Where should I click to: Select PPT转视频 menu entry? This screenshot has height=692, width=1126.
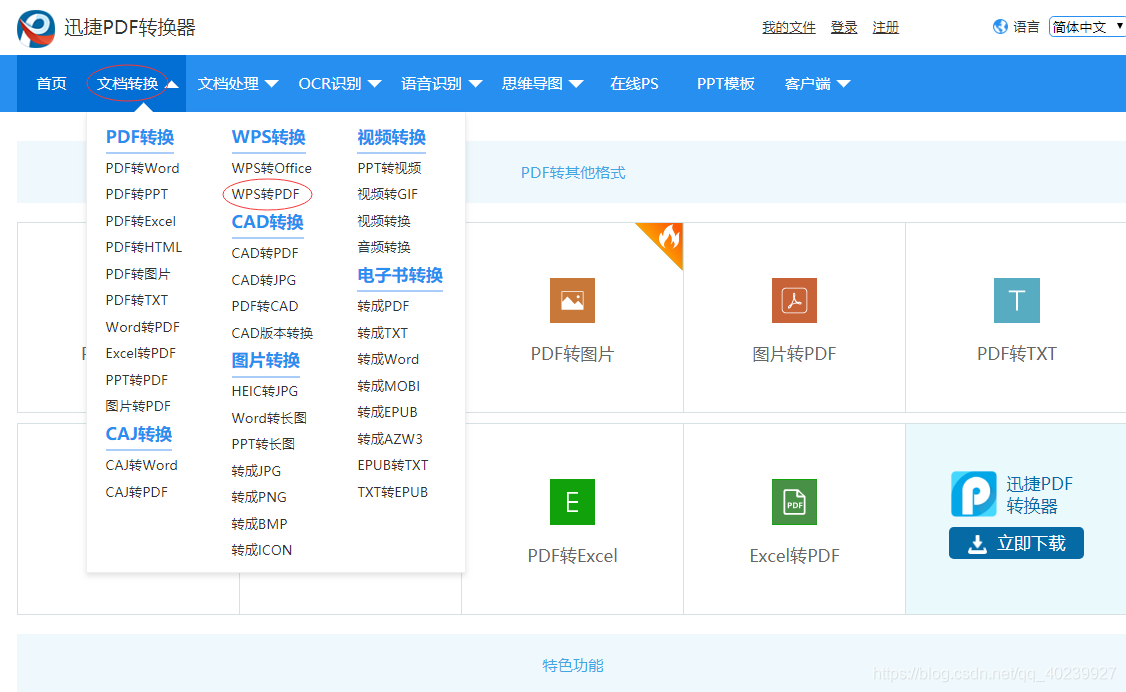(389, 168)
